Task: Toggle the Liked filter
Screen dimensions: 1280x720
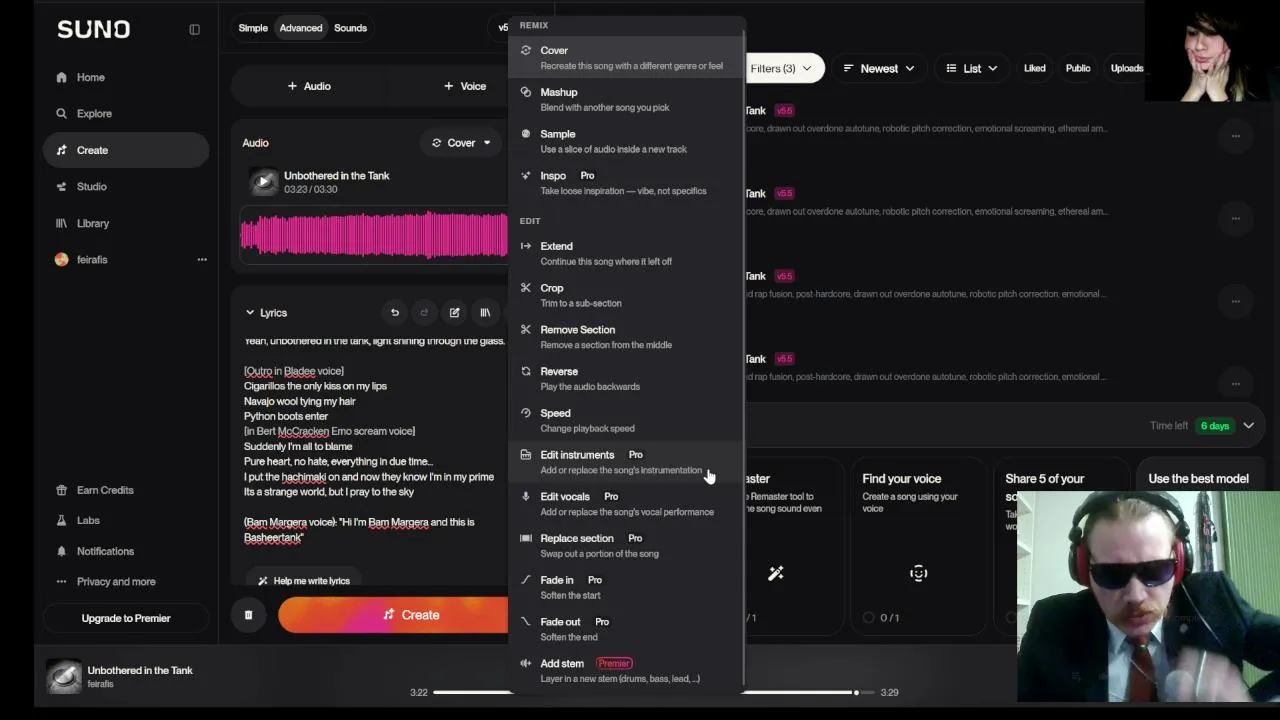Action: tap(1034, 68)
